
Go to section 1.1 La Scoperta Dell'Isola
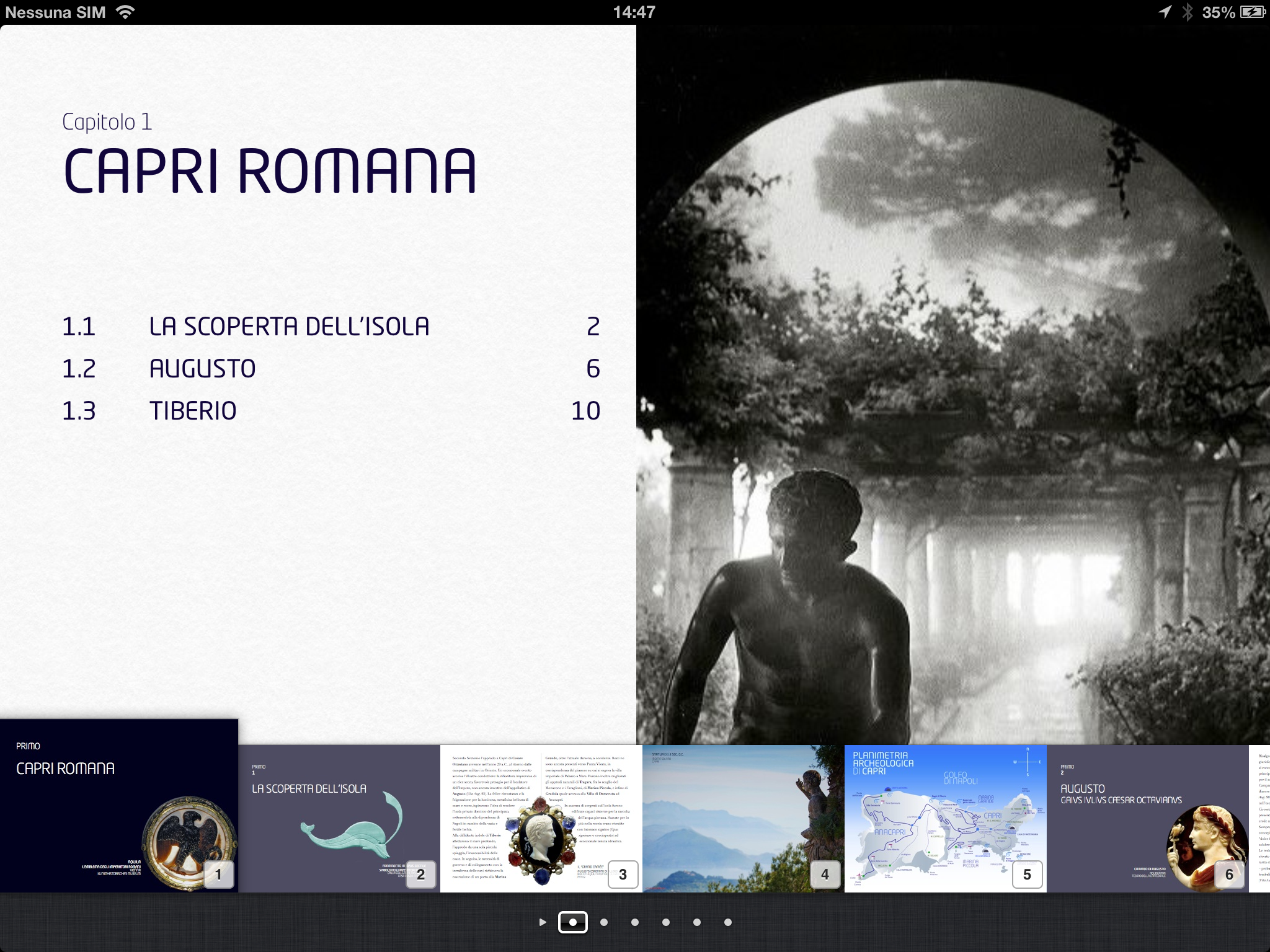tap(289, 327)
